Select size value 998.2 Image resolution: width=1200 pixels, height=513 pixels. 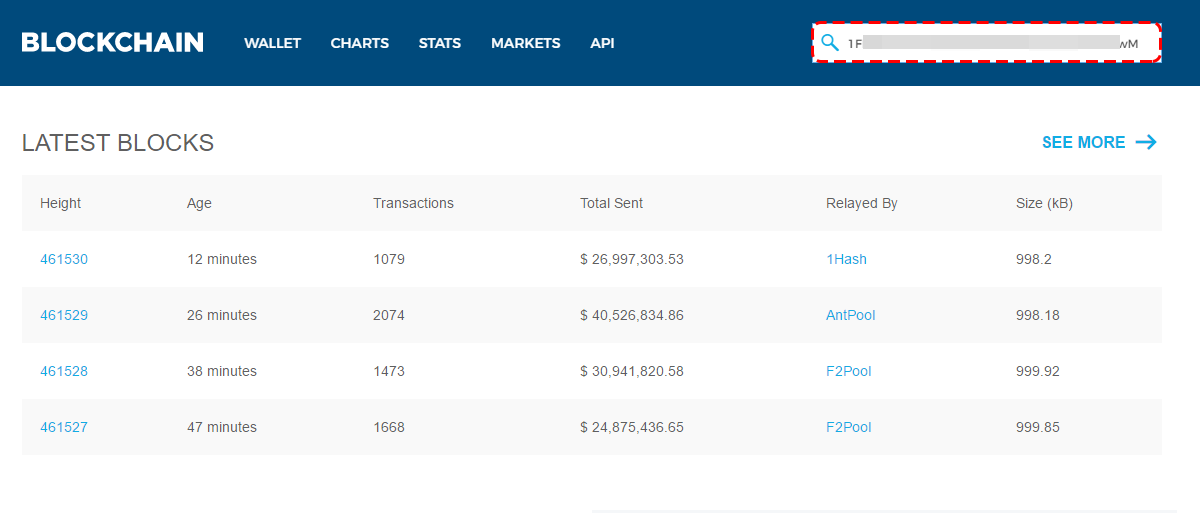tap(1034, 259)
